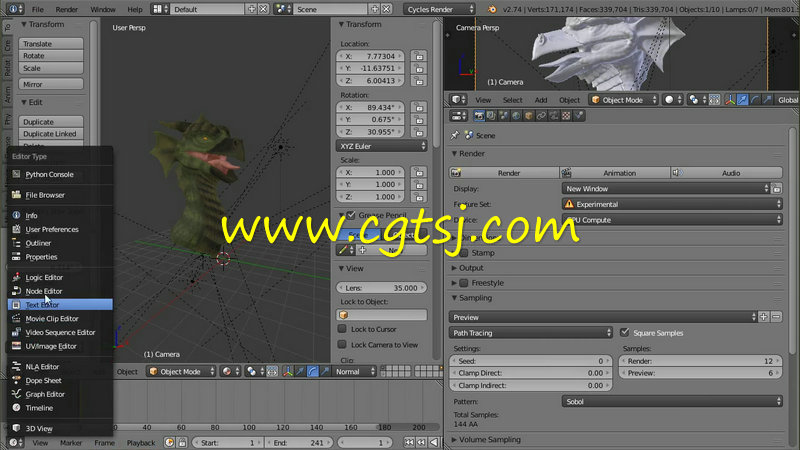Open XYZ Euler rotation mode dropdown
Viewport: 800px width, 450px height.
[x=381, y=146]
